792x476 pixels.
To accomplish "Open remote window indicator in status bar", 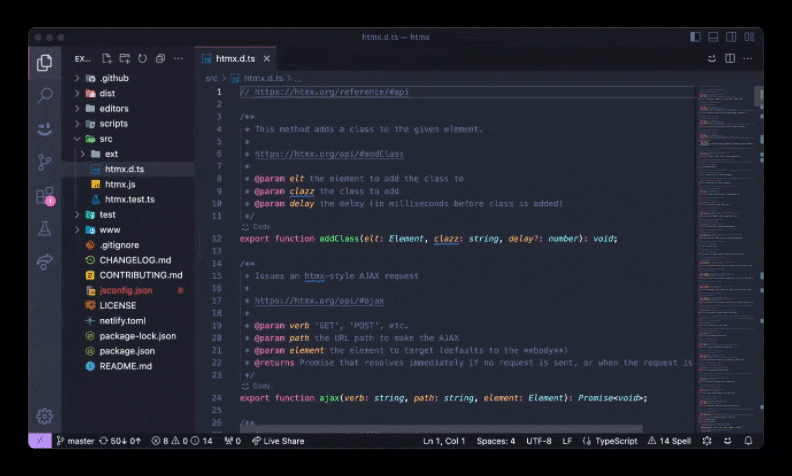I will (40, 441).
